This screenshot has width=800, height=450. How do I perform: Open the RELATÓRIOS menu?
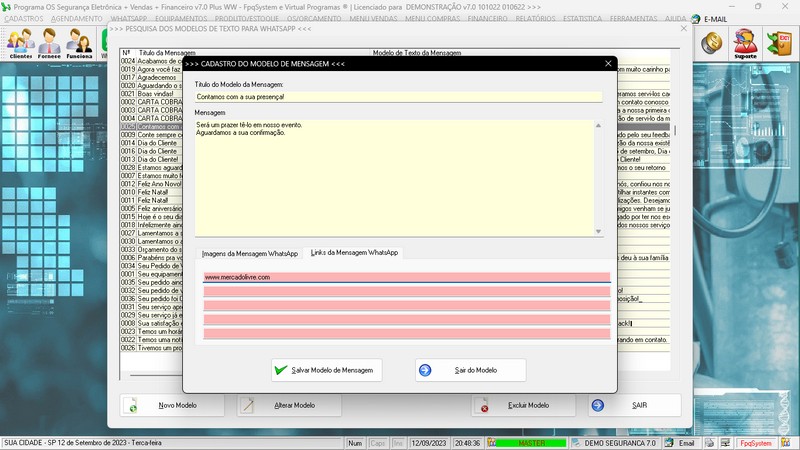[535, 18]
